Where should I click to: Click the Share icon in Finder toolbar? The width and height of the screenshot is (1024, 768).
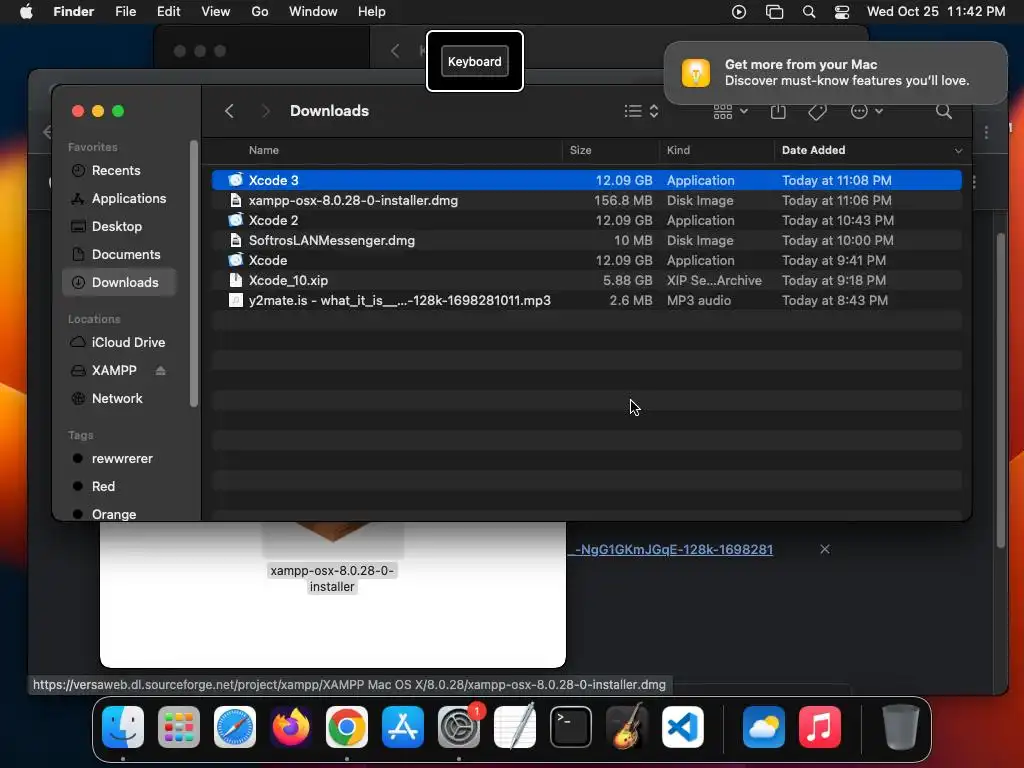click(778, 111)
